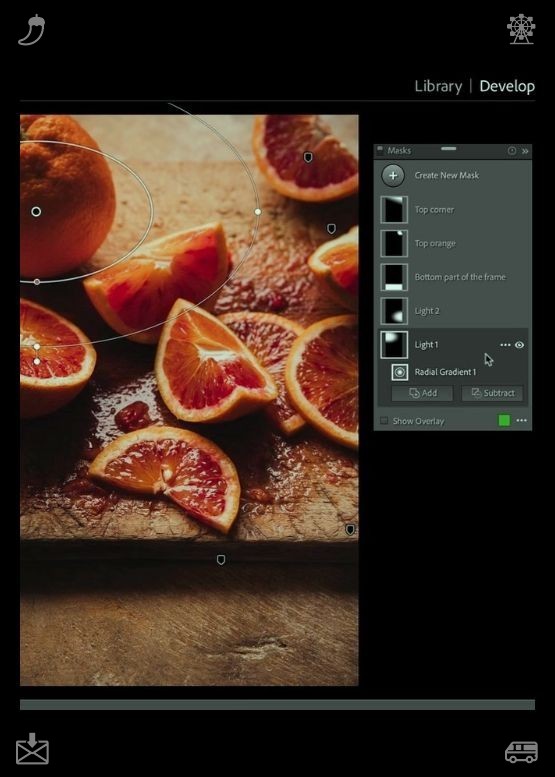Select the Light 2 mask thumbnail
555x777 pixels.
coord(394,311)
